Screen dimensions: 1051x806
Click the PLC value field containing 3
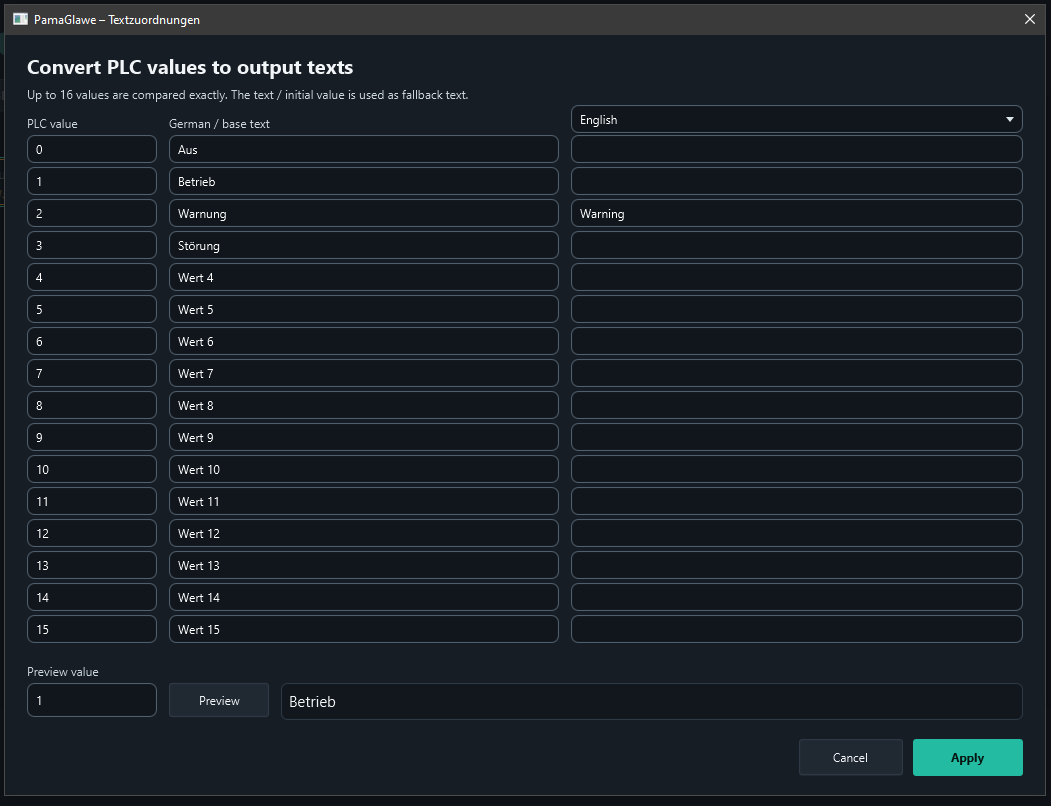[x=92, y=245]
